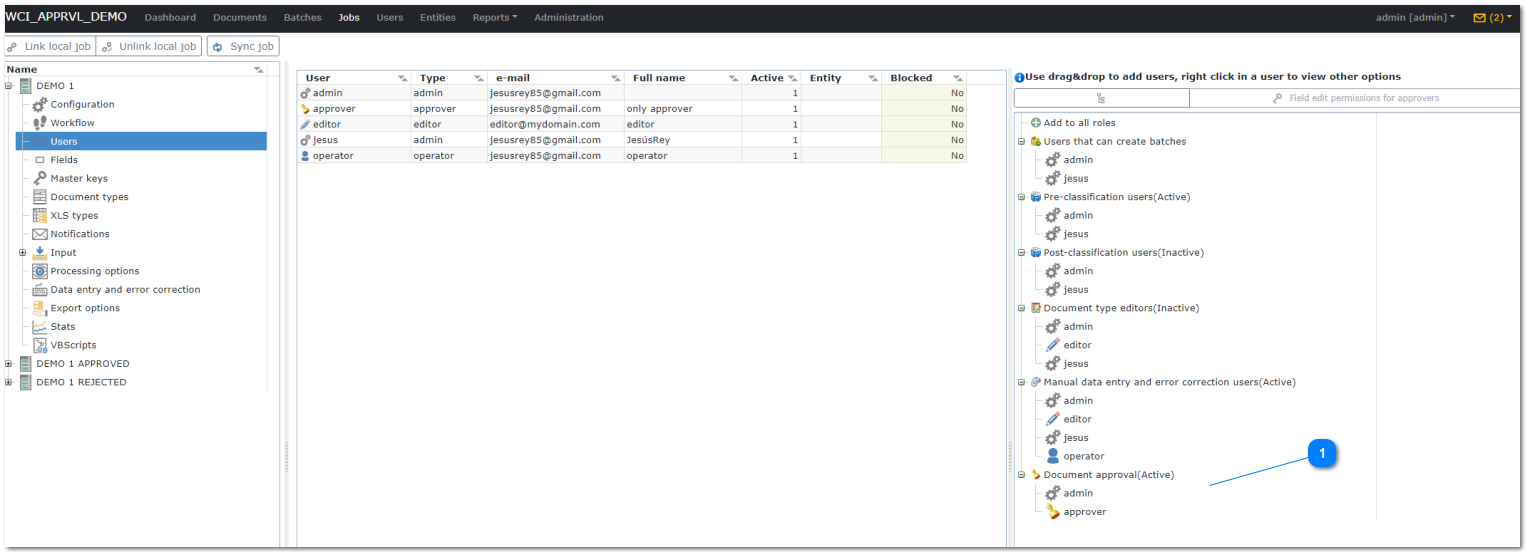Switch to the roles tree tab
The width and height of the screenshot is (1529, 556).
[1101, 98]
